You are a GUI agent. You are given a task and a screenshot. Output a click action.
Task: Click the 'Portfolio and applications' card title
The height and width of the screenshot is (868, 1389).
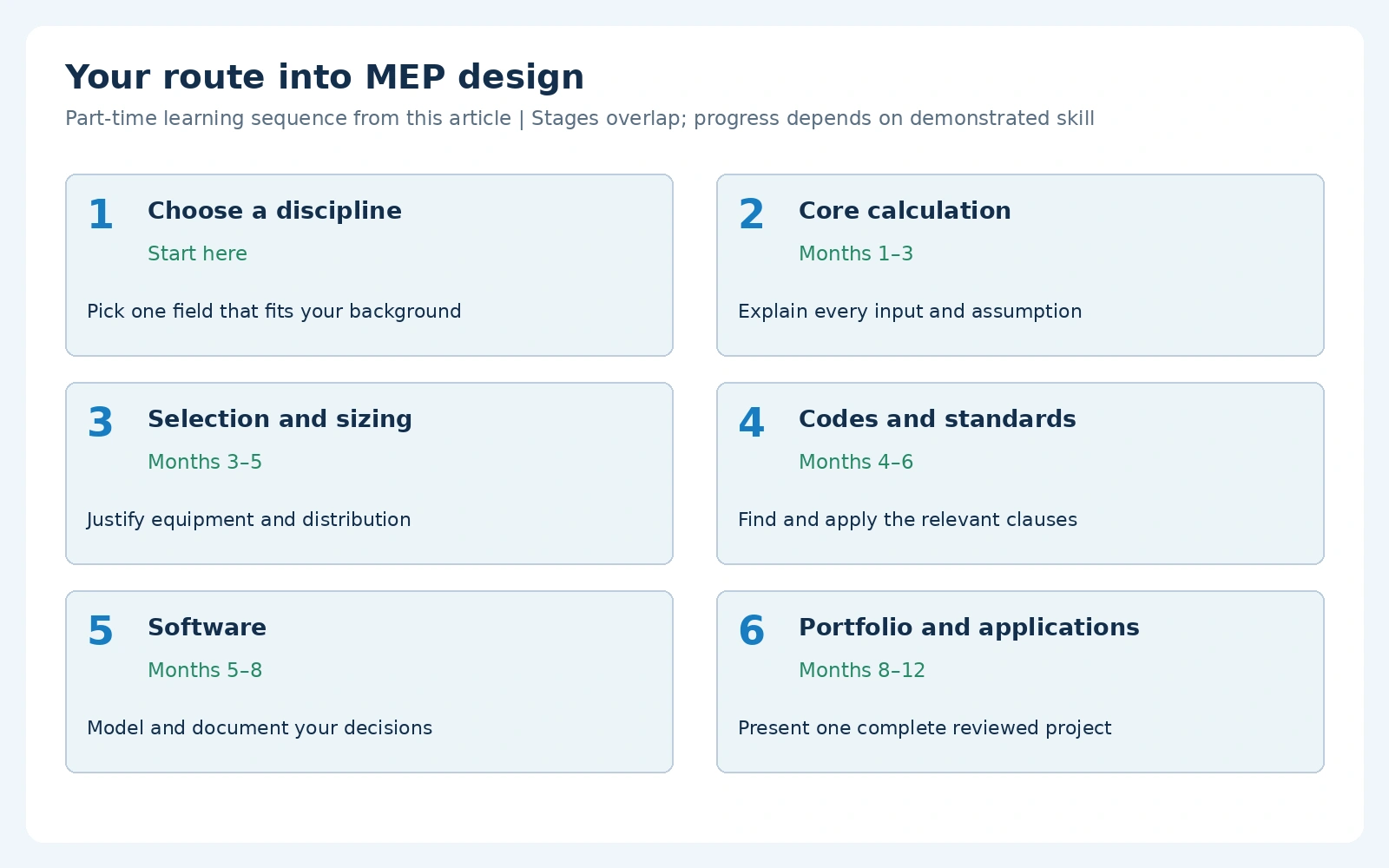click(x=969, y=627)
